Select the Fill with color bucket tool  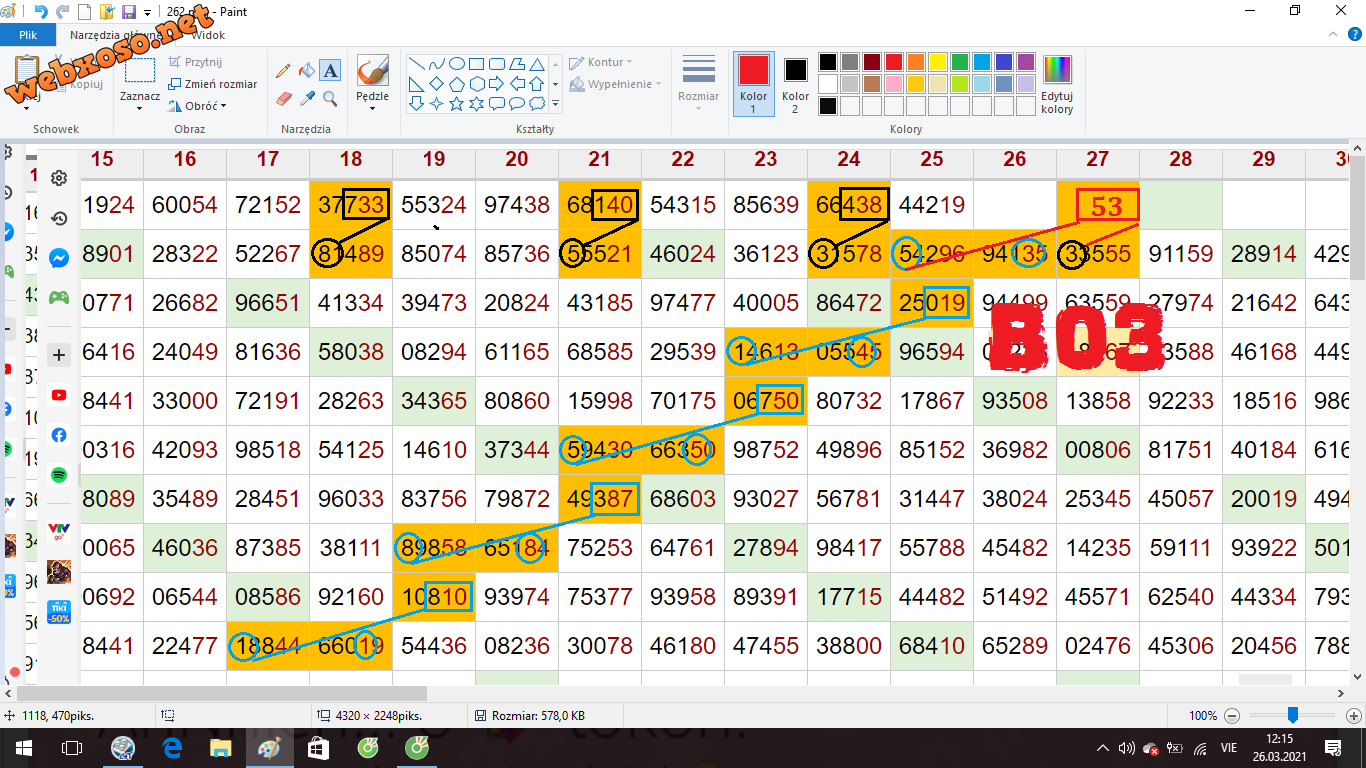pyautogui.click(x=307, y=71)
